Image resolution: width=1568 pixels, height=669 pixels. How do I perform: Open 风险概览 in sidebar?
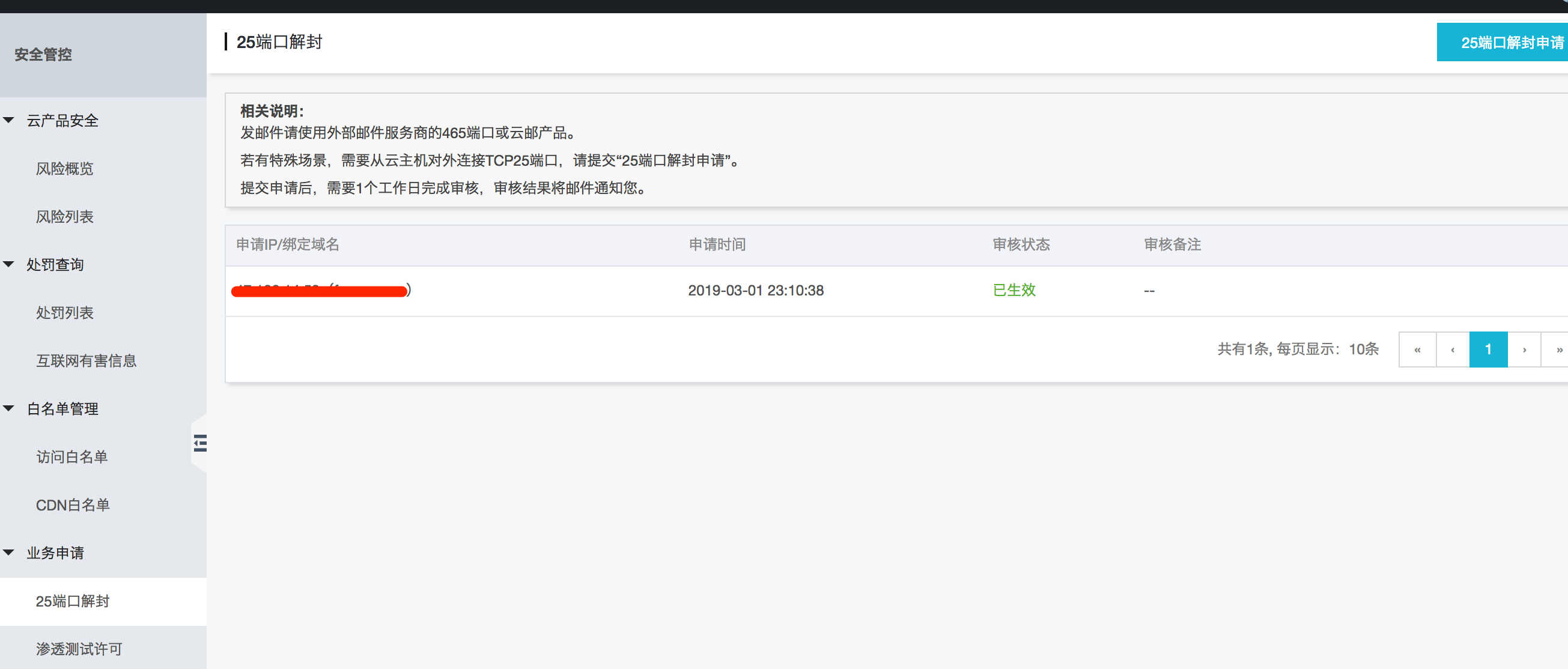tap(64, 169)
